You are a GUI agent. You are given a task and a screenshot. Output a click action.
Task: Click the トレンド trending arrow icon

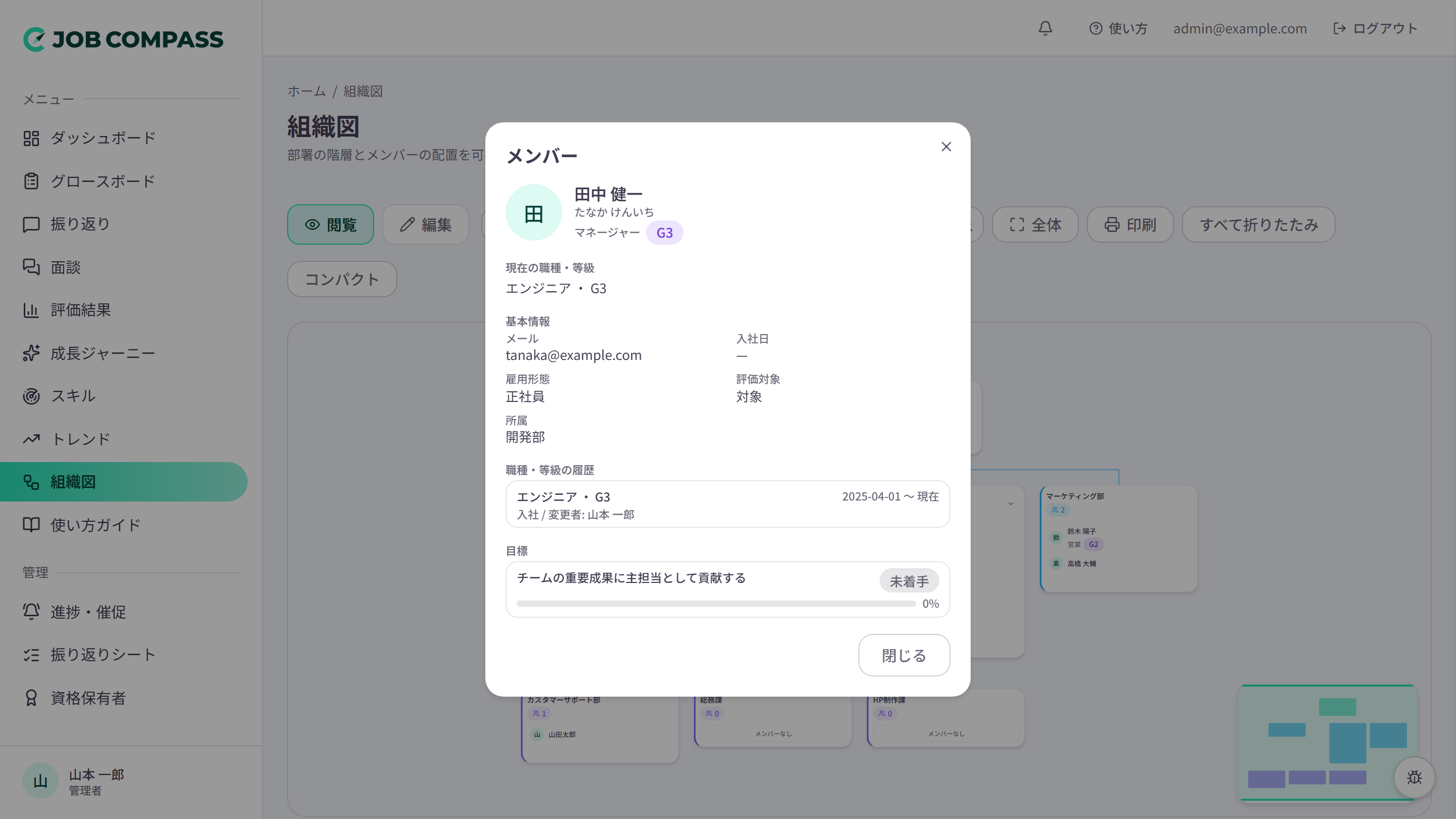coord(31,439)
